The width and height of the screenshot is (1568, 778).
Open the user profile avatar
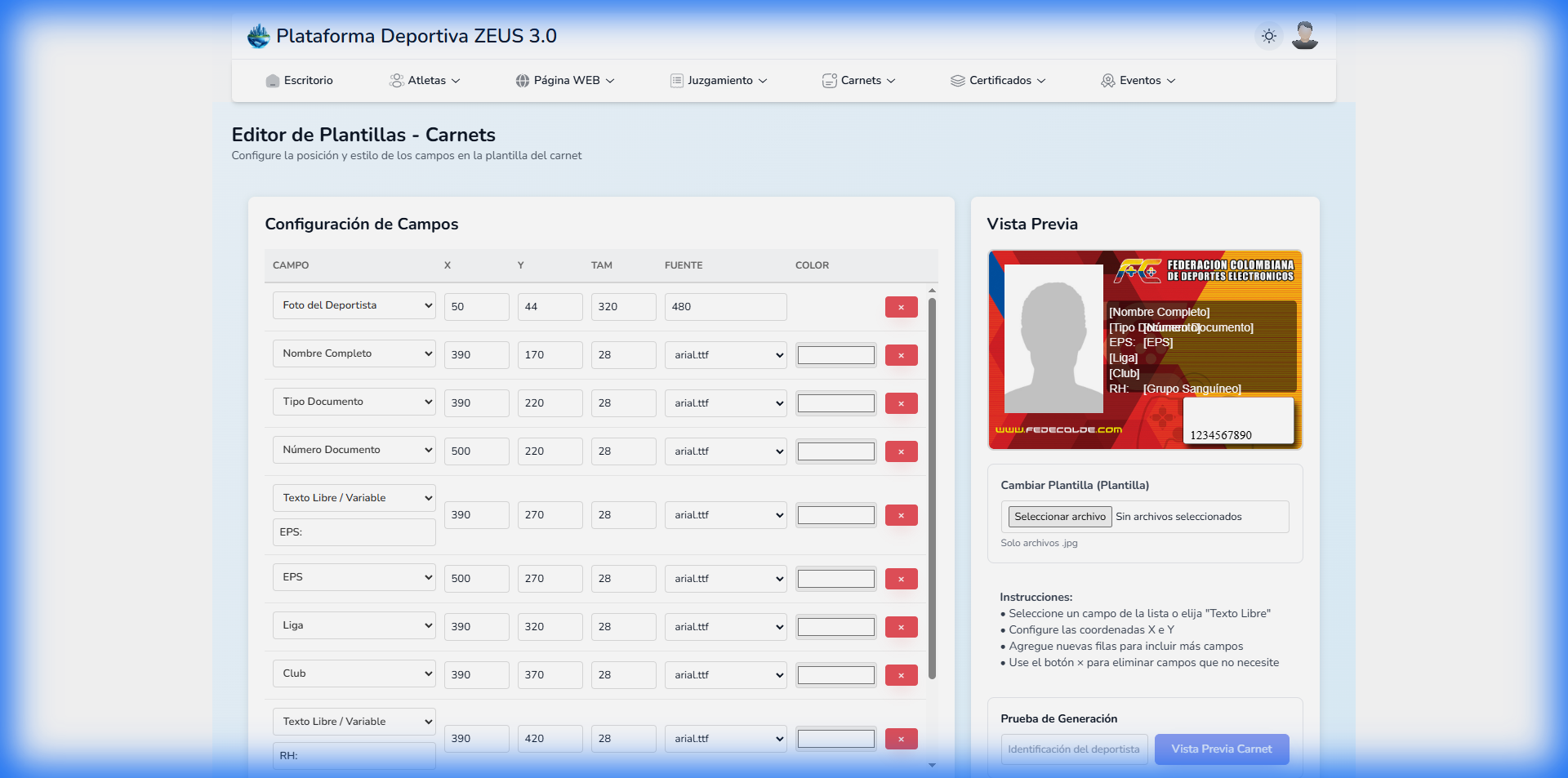pos(1304,36)
